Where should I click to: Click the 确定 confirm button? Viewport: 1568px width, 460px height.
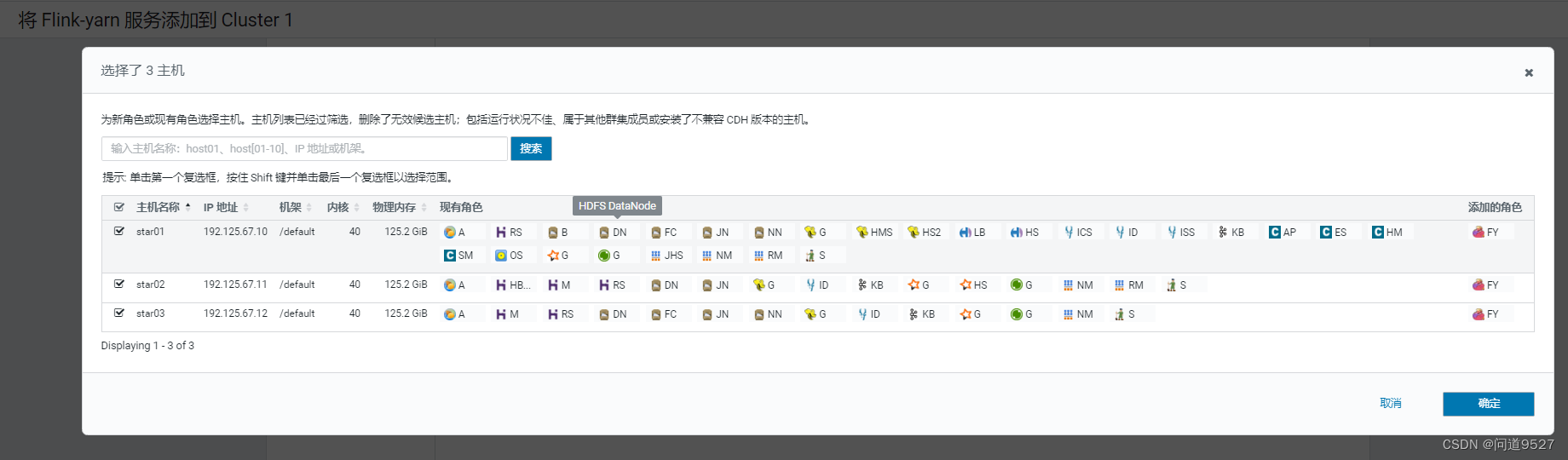(1489, 404)
